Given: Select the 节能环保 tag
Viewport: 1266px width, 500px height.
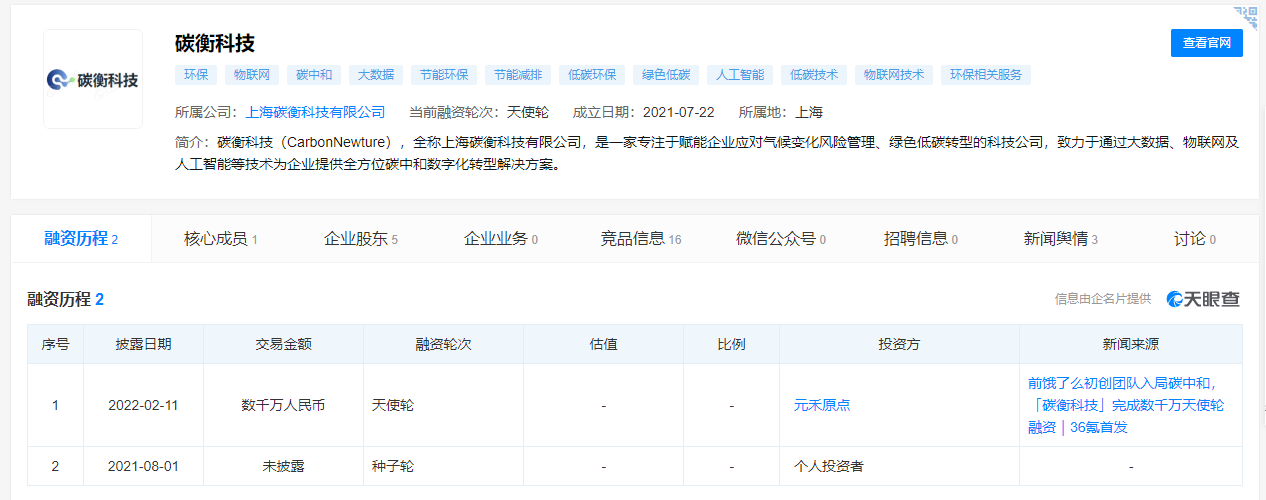Looking at the screenshot, I should (x=444, y=75).
